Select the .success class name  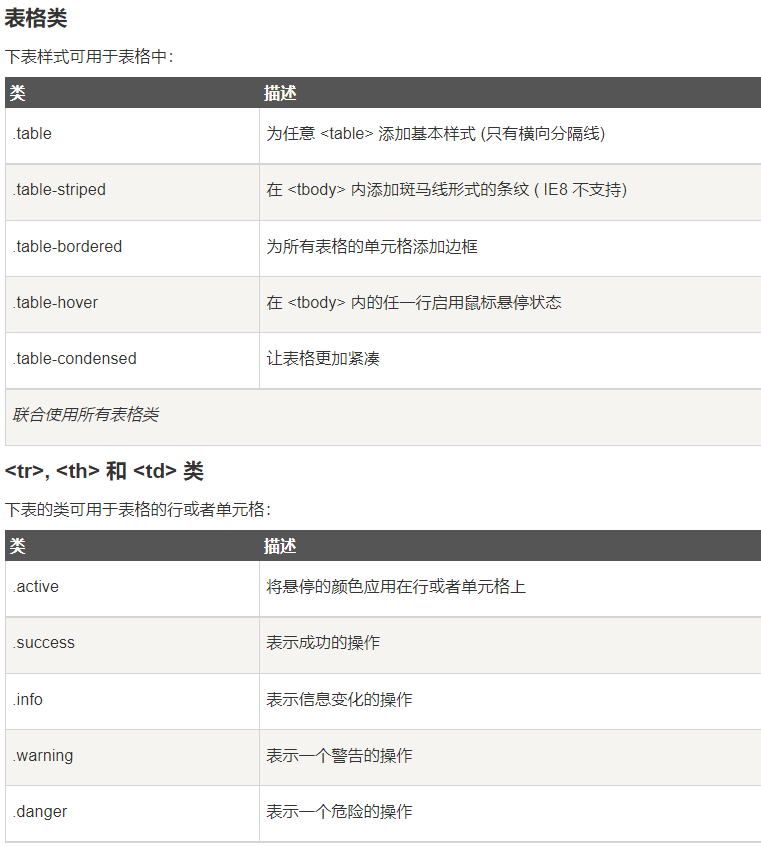[x=44, y=643]
